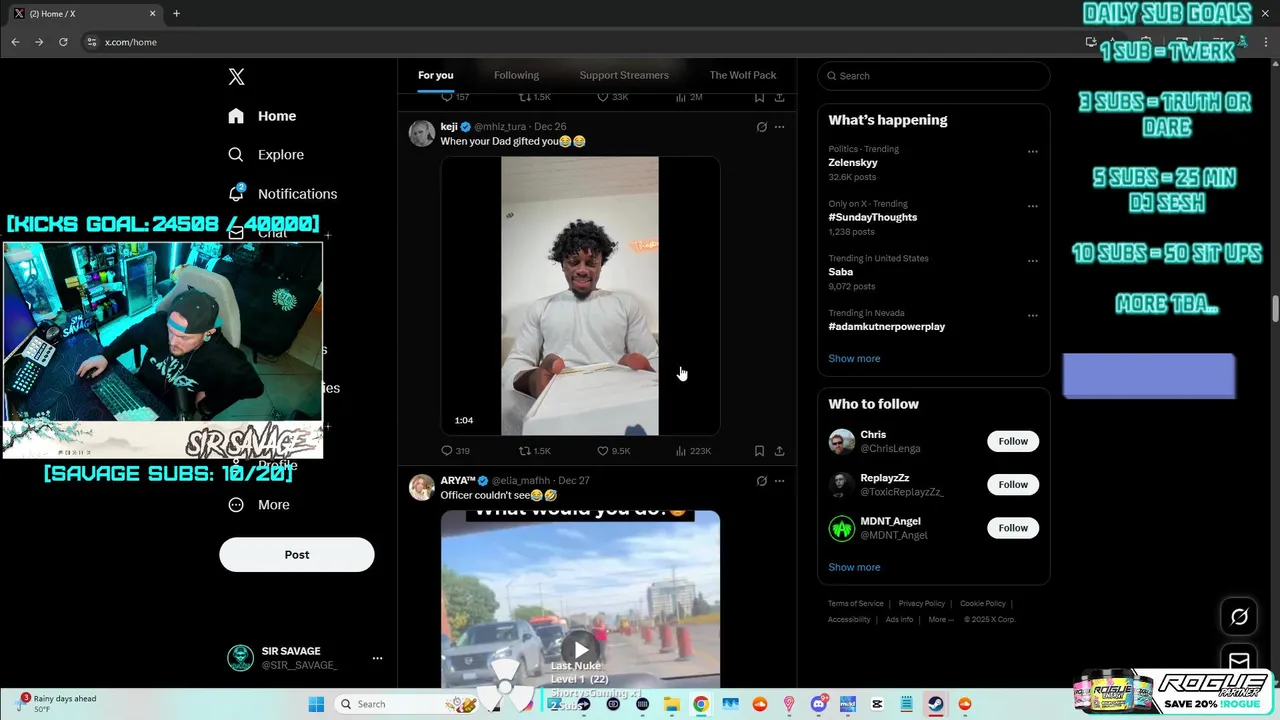Follow MDNT_Angel account
Image resolution: width=1280 pixels, height=720 pixels.
pyautogui.click(x=1013, y=528)
